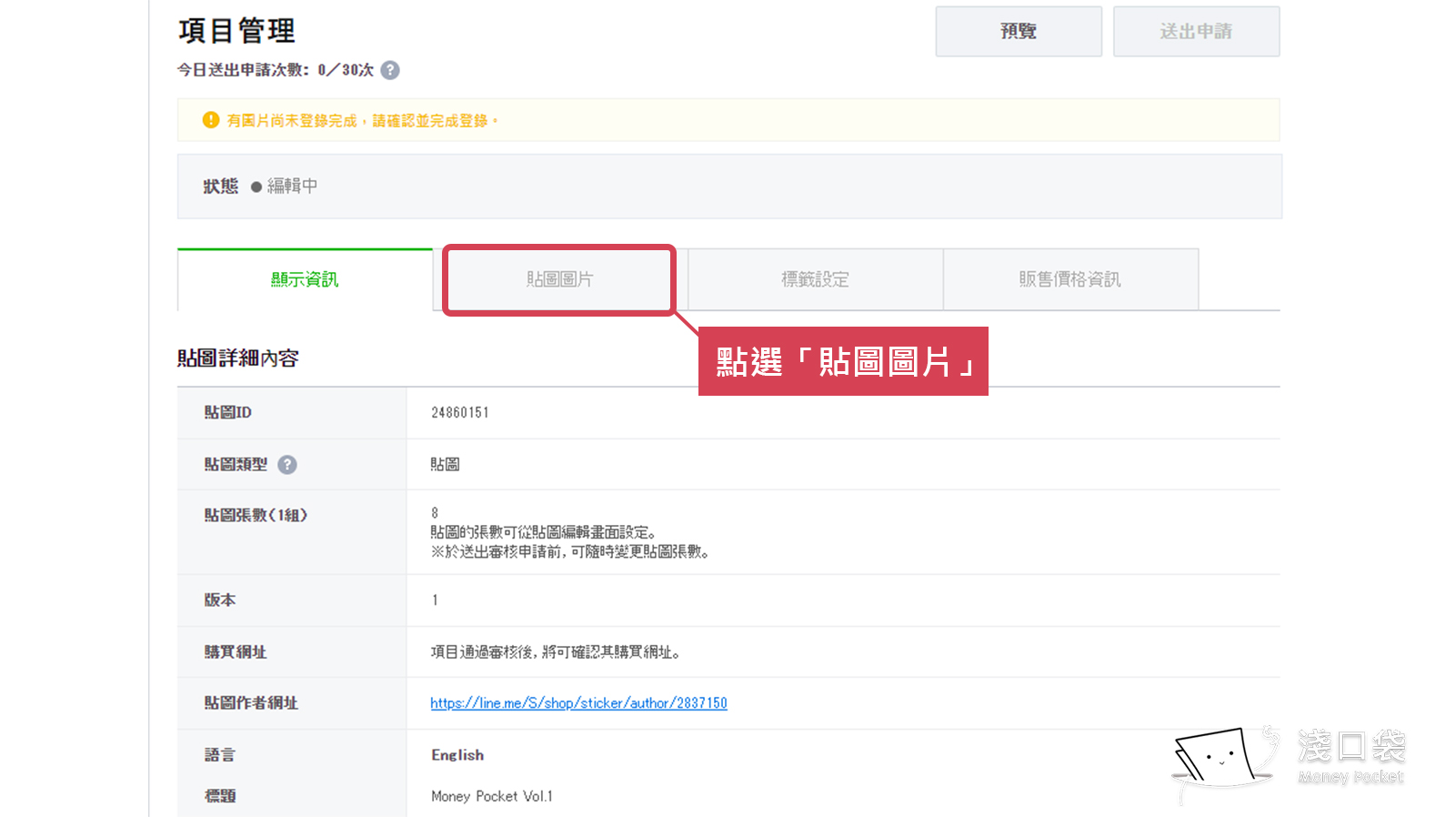The height and width of the screenshot is (817, 1456).
Task: Click the title text Money Pocket Vol.1
Action: [x=491, y=796]
